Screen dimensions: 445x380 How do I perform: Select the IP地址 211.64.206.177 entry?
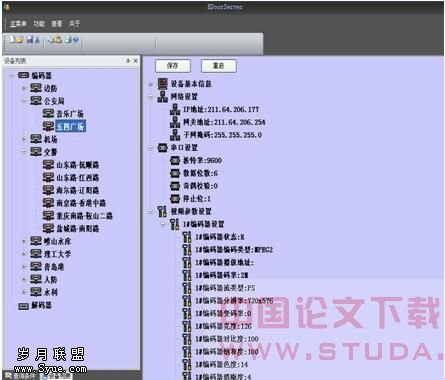point(221,109)
